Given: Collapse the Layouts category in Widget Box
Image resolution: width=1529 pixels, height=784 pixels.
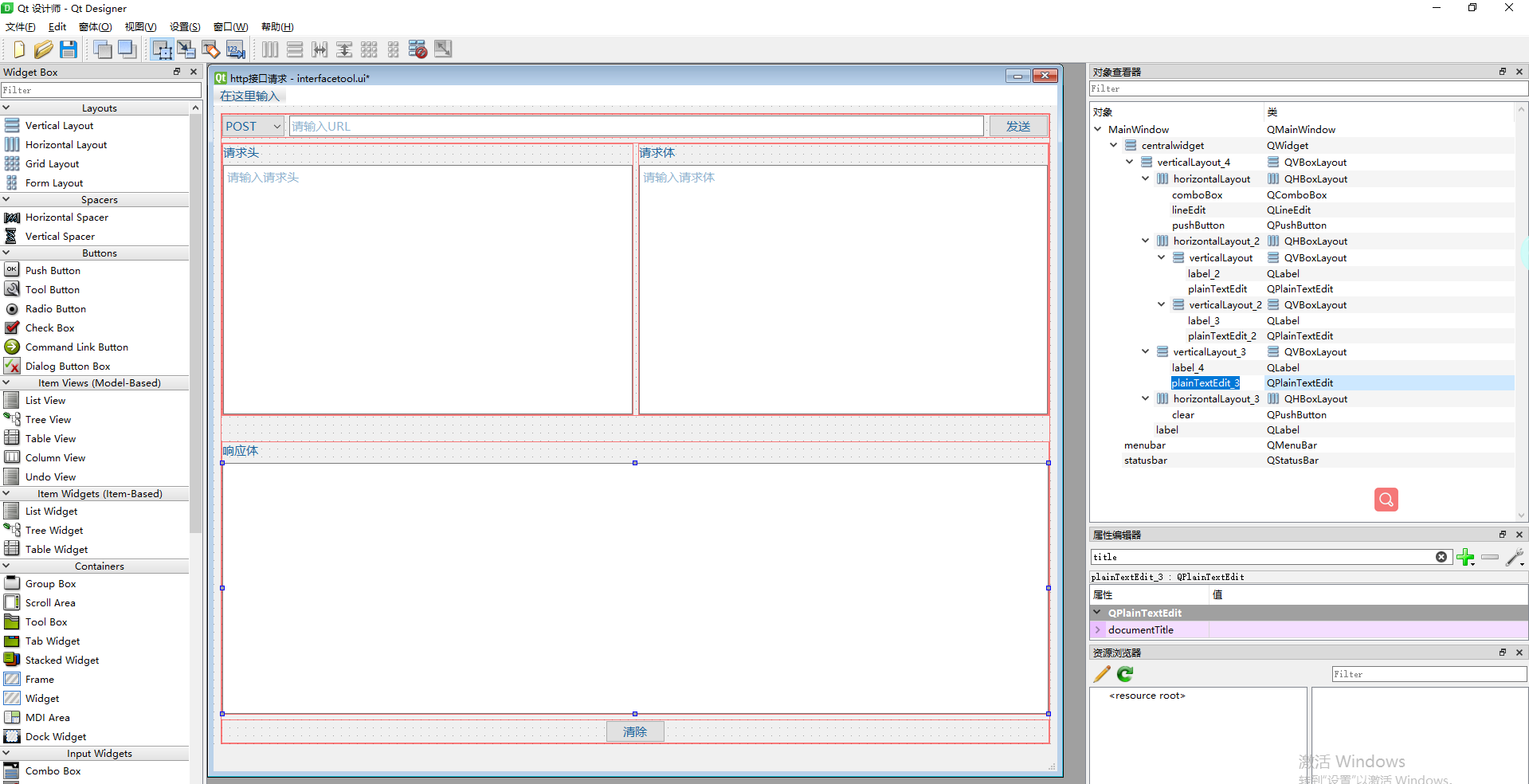Looking at the screenshot, I should coord(6,108).
